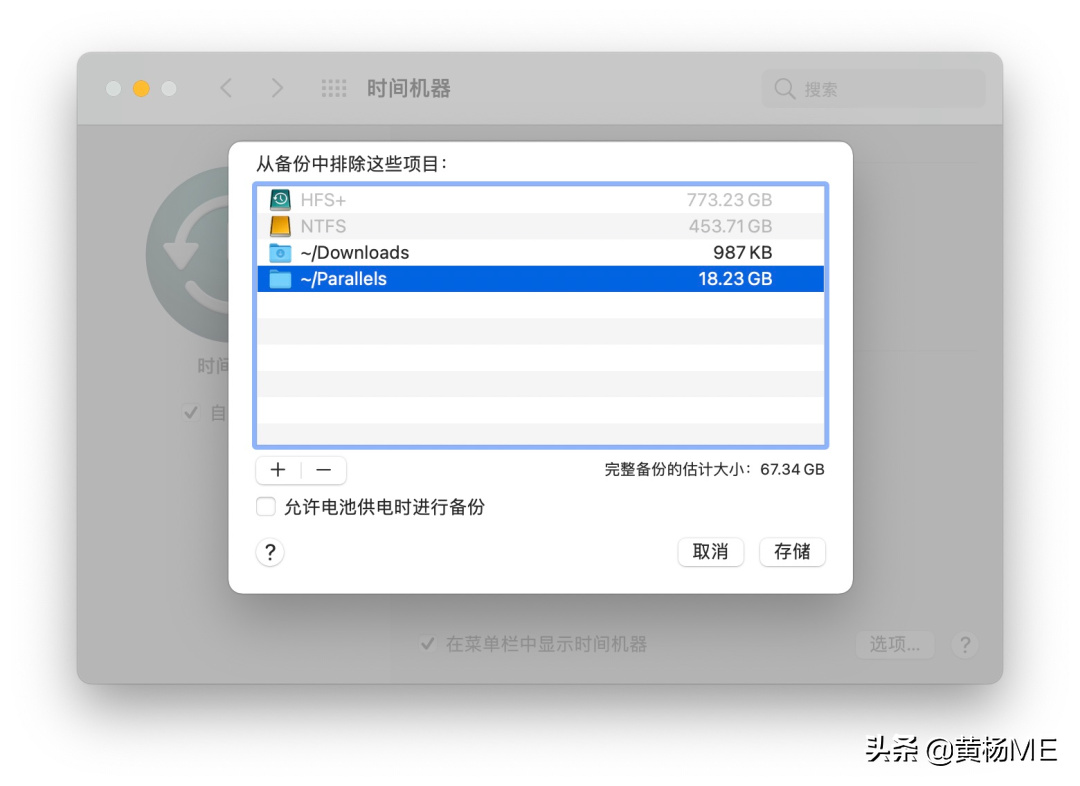
Task: Show all preferences with the grid icon
Action: tap(334, 88)
